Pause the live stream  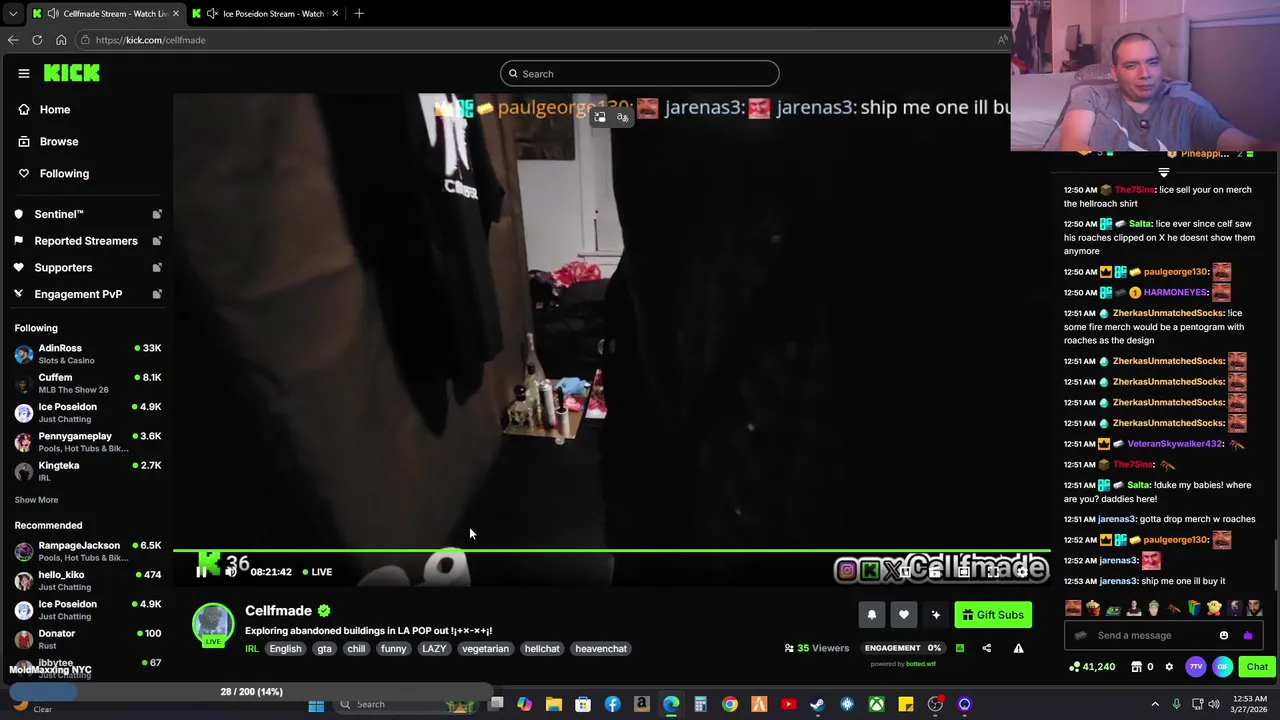pos(201,572)
